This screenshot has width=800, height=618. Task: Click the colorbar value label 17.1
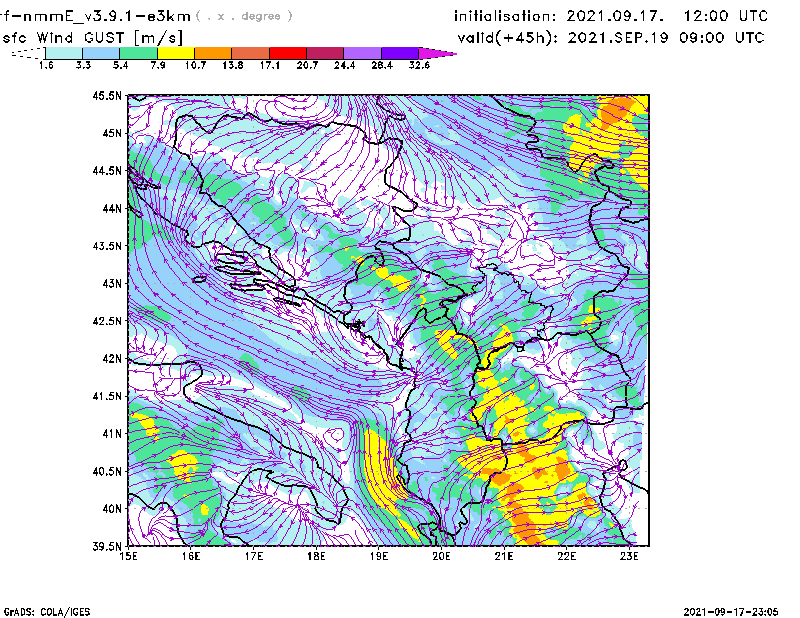[270, 65]
